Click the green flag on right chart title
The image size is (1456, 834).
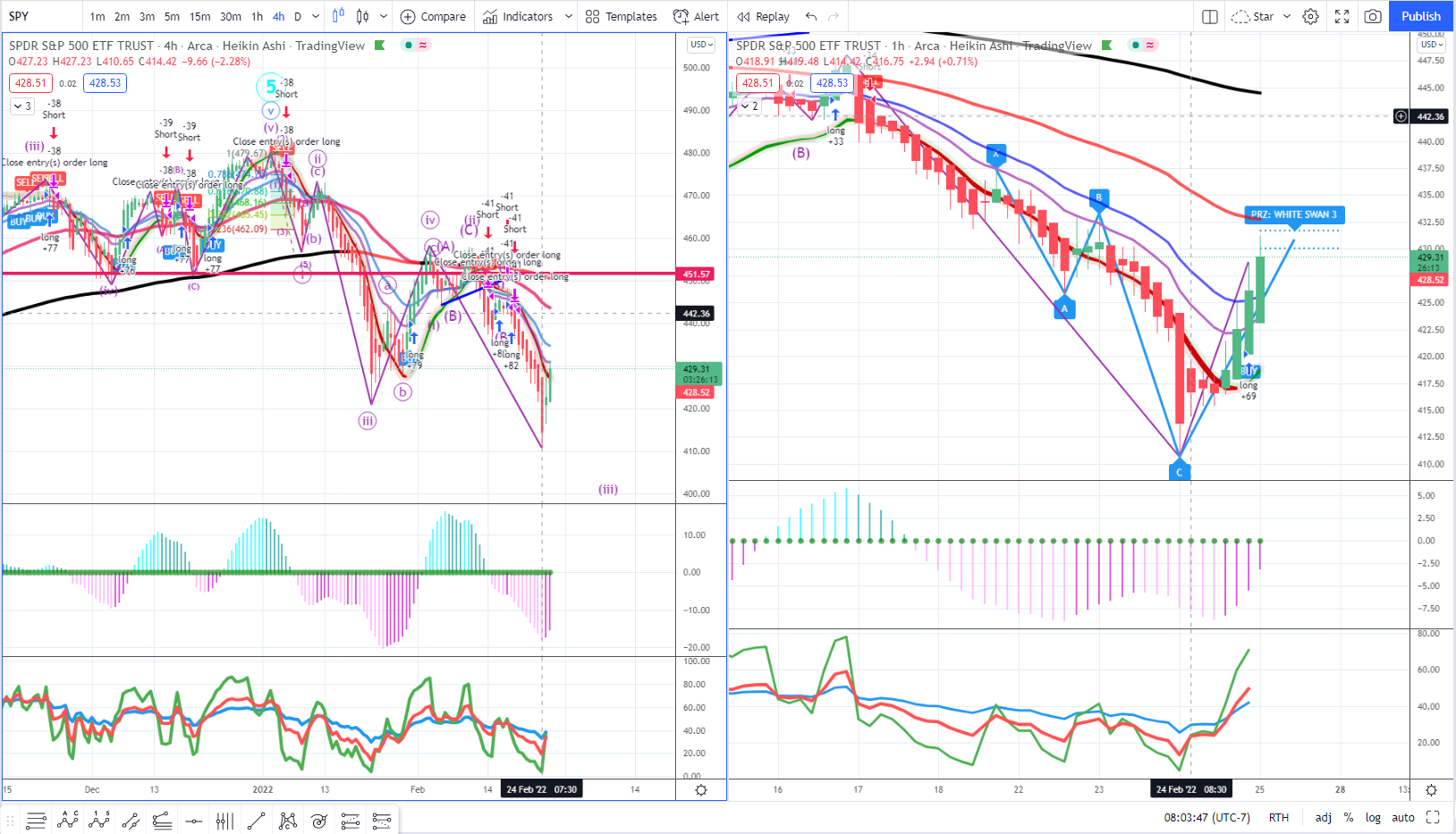[x=1107, y=46]
